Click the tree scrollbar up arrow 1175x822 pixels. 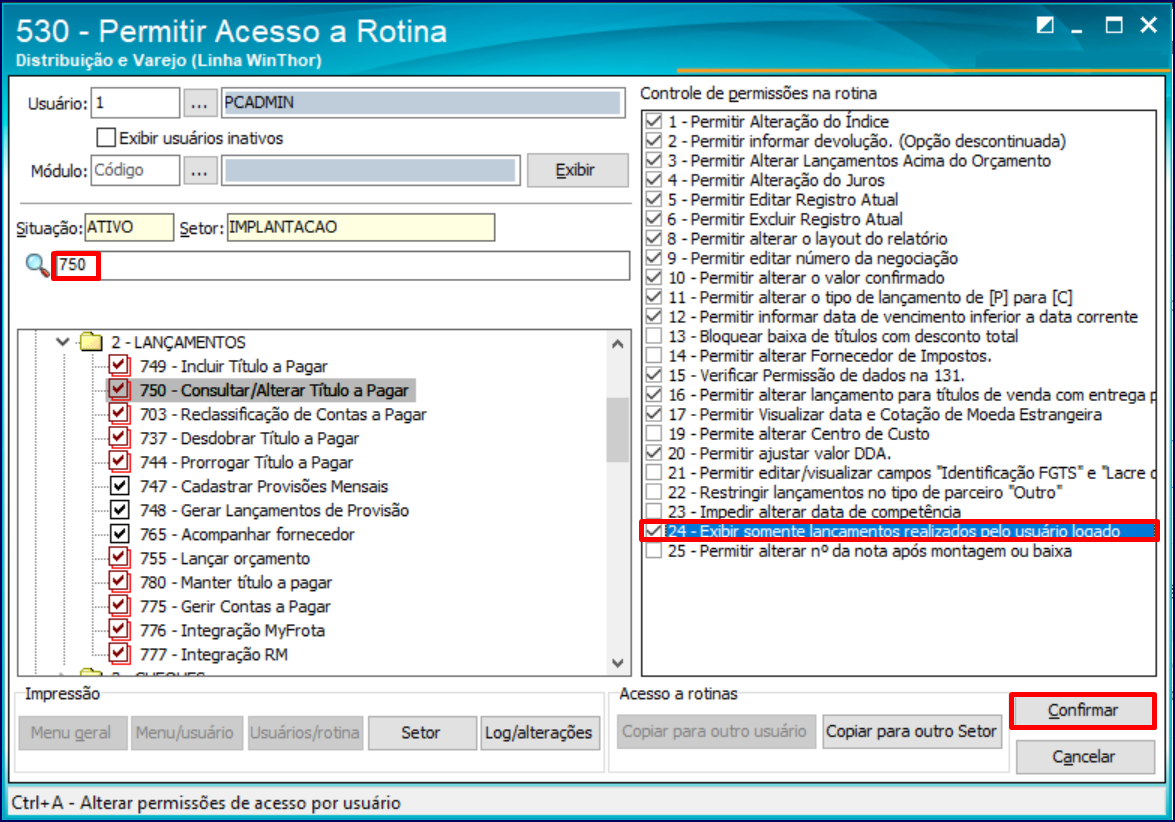click(618, 344)
